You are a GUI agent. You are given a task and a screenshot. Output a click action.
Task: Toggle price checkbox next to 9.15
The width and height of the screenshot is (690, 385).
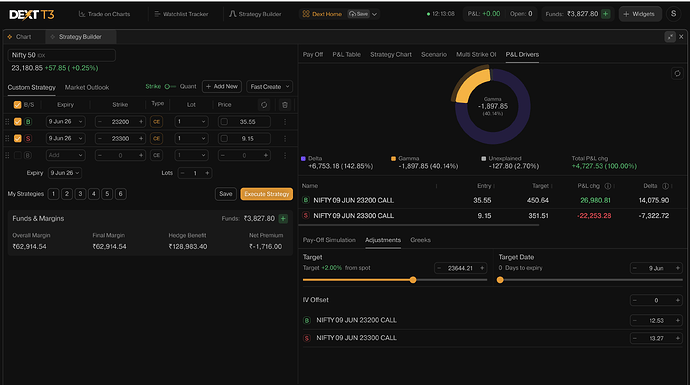pyautogui.click(x=224, y=139)
